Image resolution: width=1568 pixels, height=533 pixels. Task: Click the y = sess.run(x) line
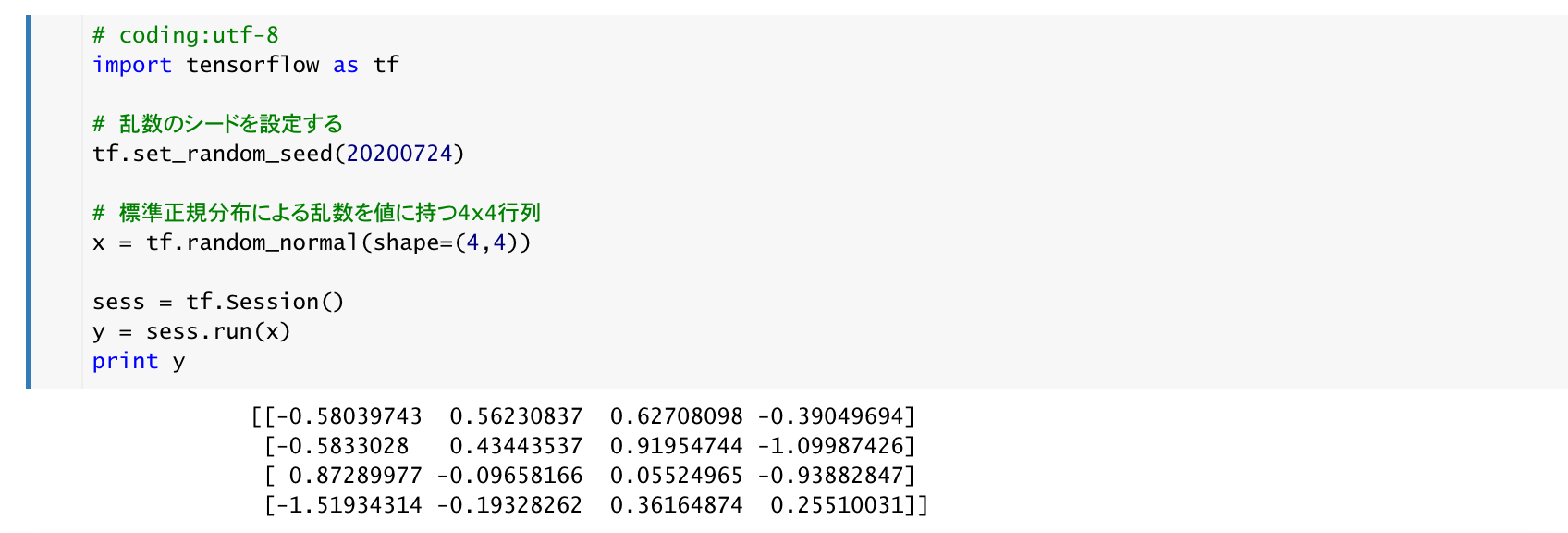tap(191, 331)
